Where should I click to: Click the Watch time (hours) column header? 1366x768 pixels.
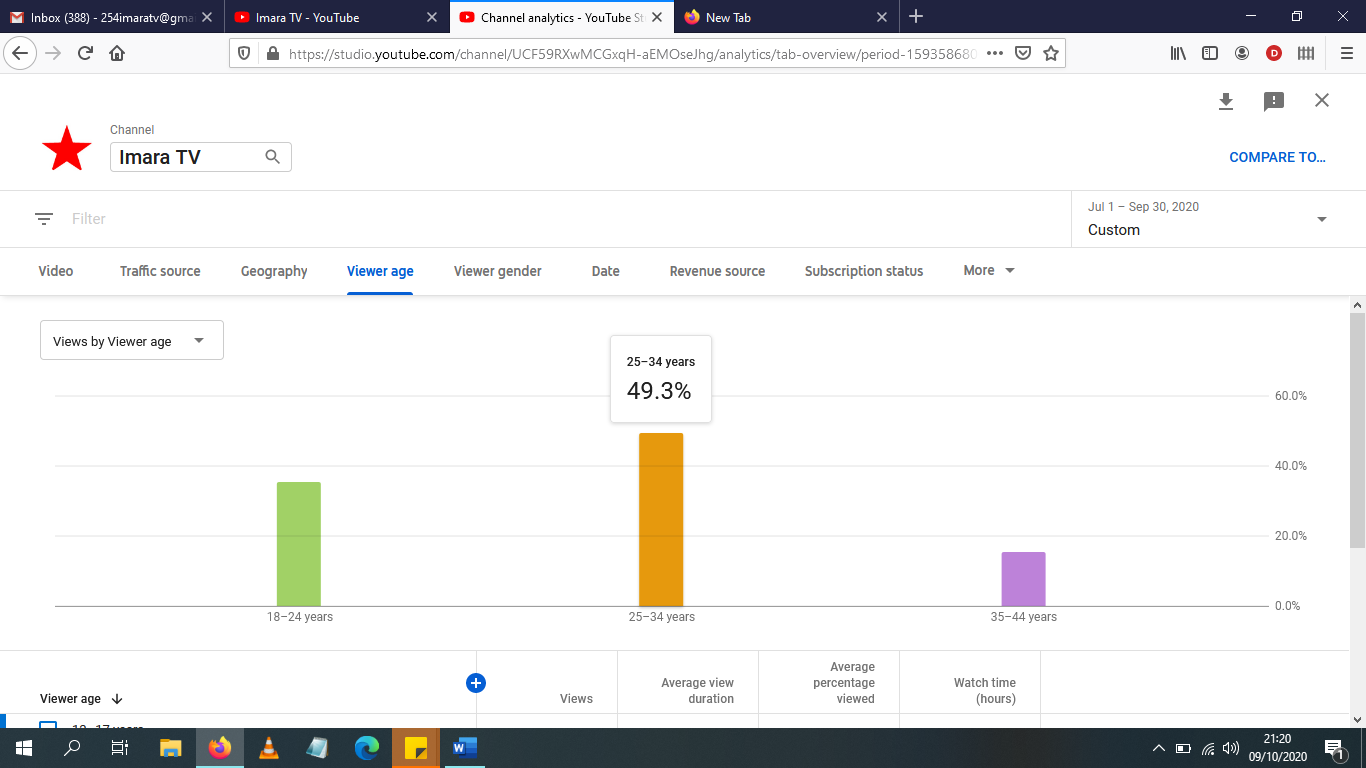tap(984, 691)
